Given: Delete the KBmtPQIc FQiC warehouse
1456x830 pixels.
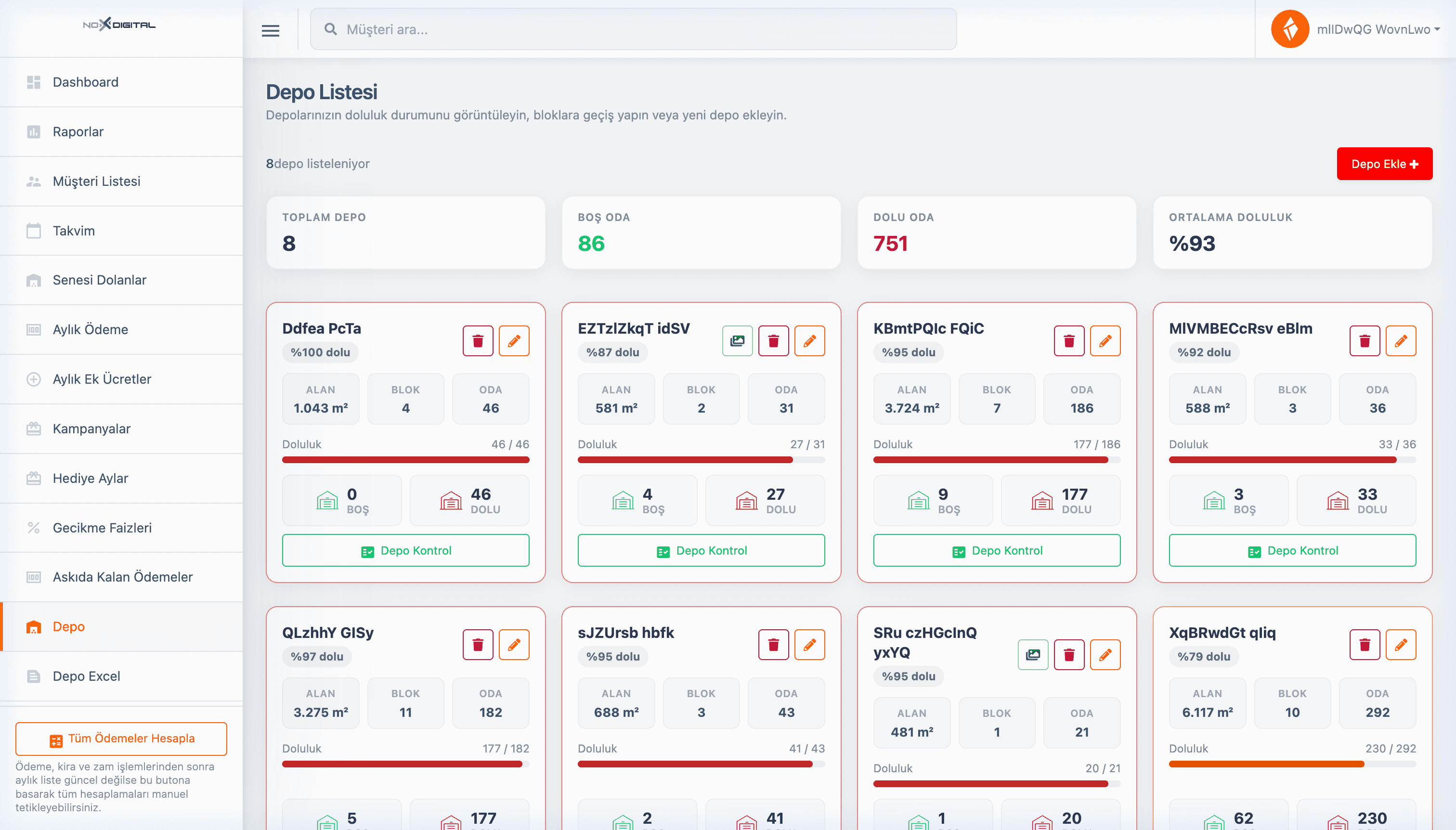Looking at the screenshot, I should click(1069, 341).
